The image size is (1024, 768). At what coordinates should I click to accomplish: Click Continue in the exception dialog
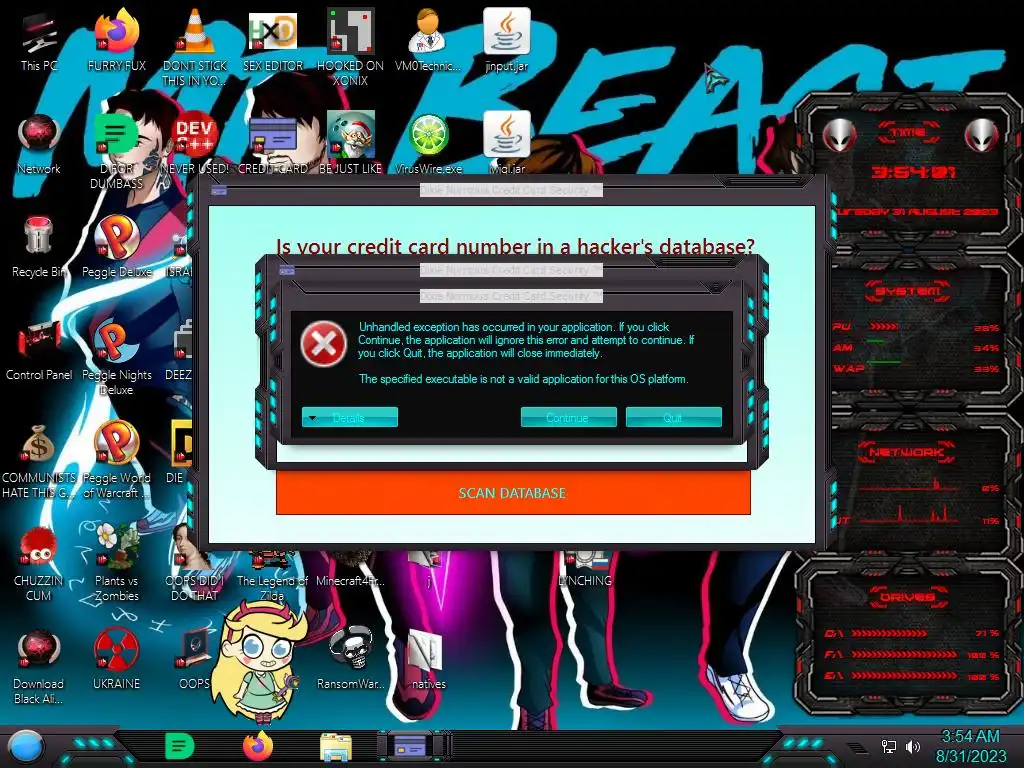point(568,417)
